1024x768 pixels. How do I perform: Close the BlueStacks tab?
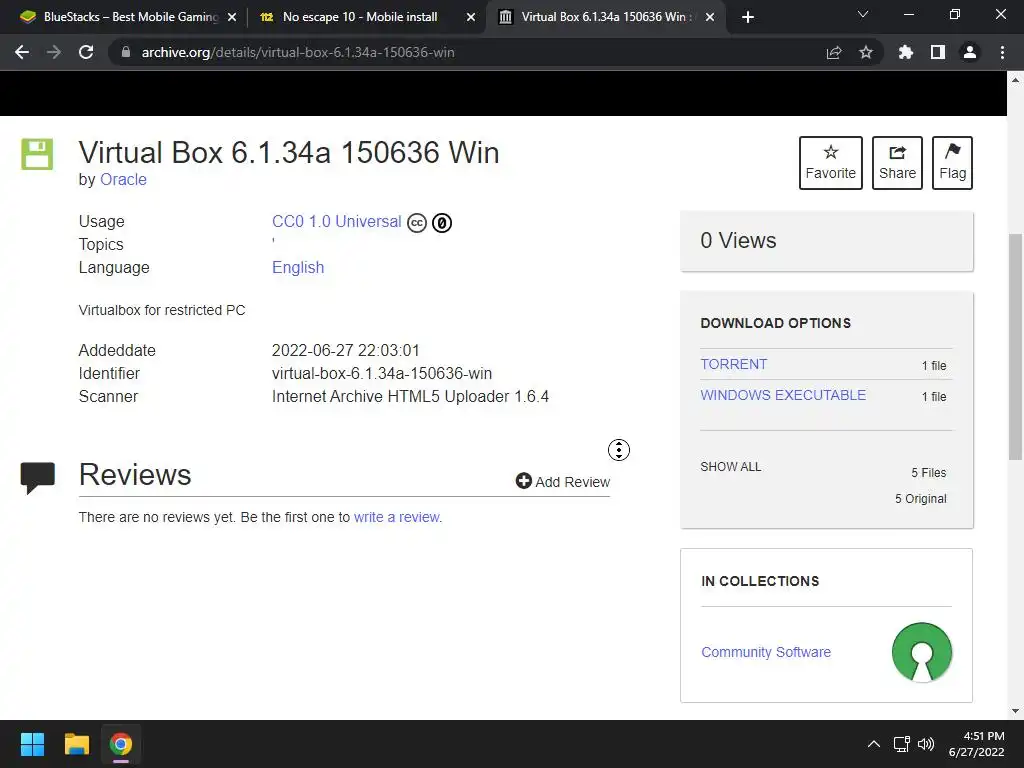point(232,17)
